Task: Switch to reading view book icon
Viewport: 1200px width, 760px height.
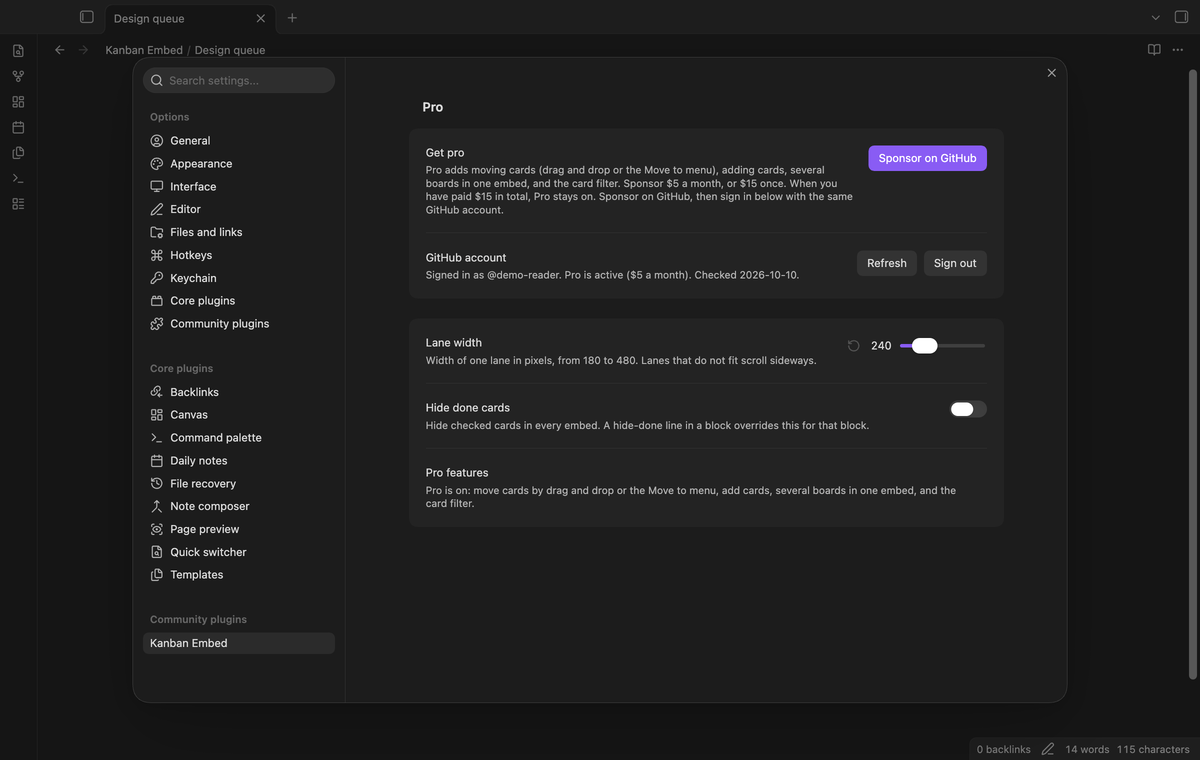Action: click(1154, 50)
